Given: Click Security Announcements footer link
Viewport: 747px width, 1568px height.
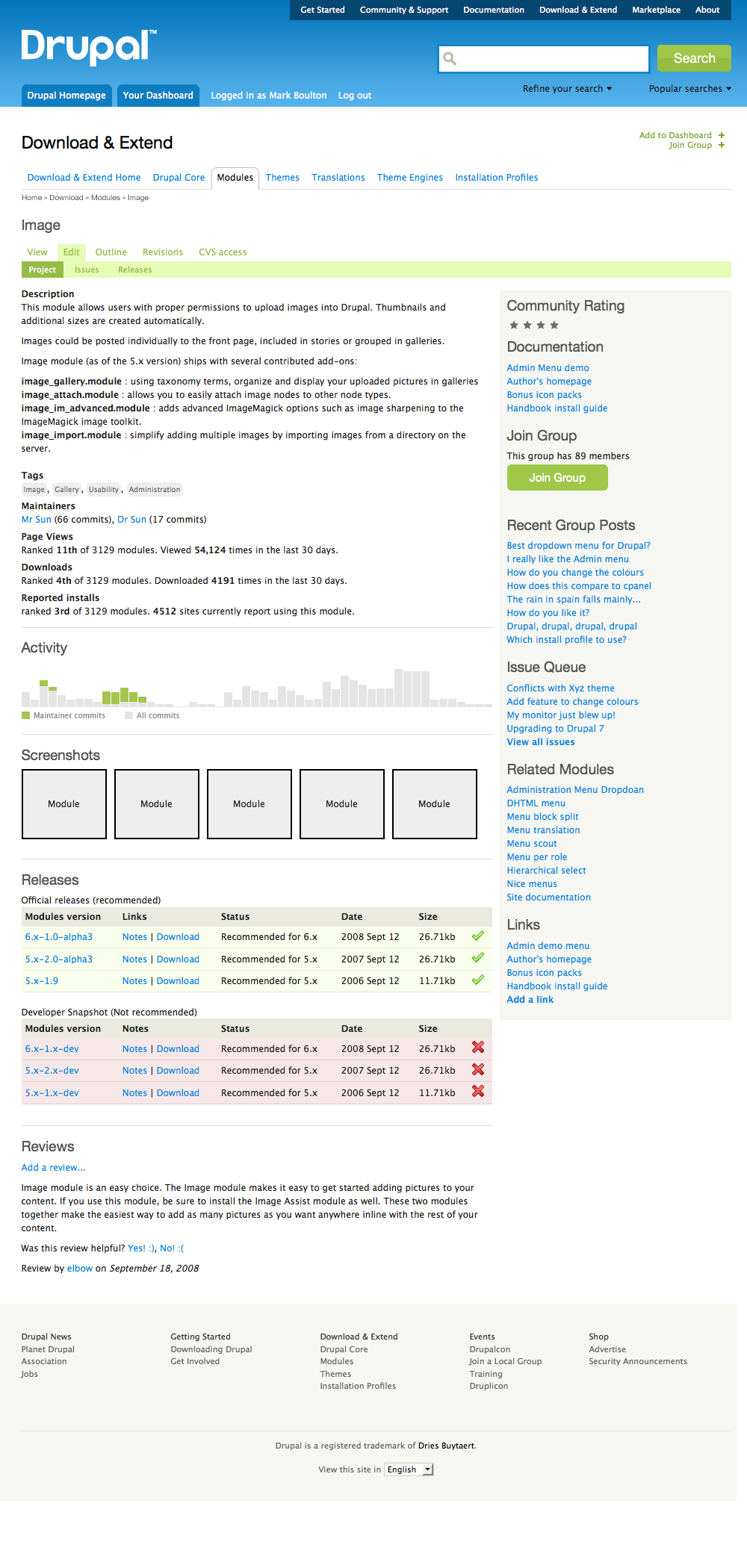Looking at the screenshot, I should pos(638,1361).
